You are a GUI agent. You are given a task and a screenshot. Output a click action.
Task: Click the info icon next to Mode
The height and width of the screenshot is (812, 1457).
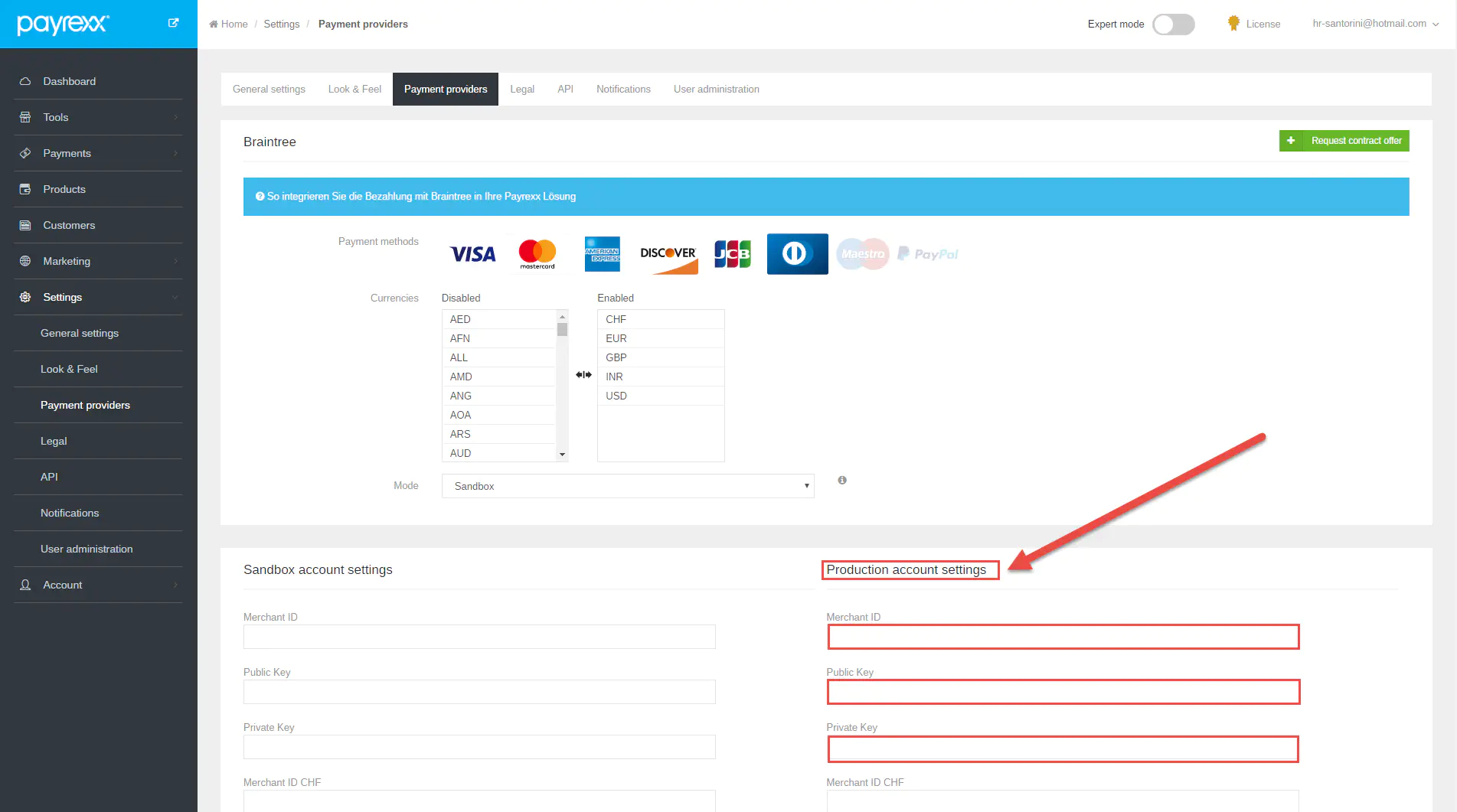842,481
